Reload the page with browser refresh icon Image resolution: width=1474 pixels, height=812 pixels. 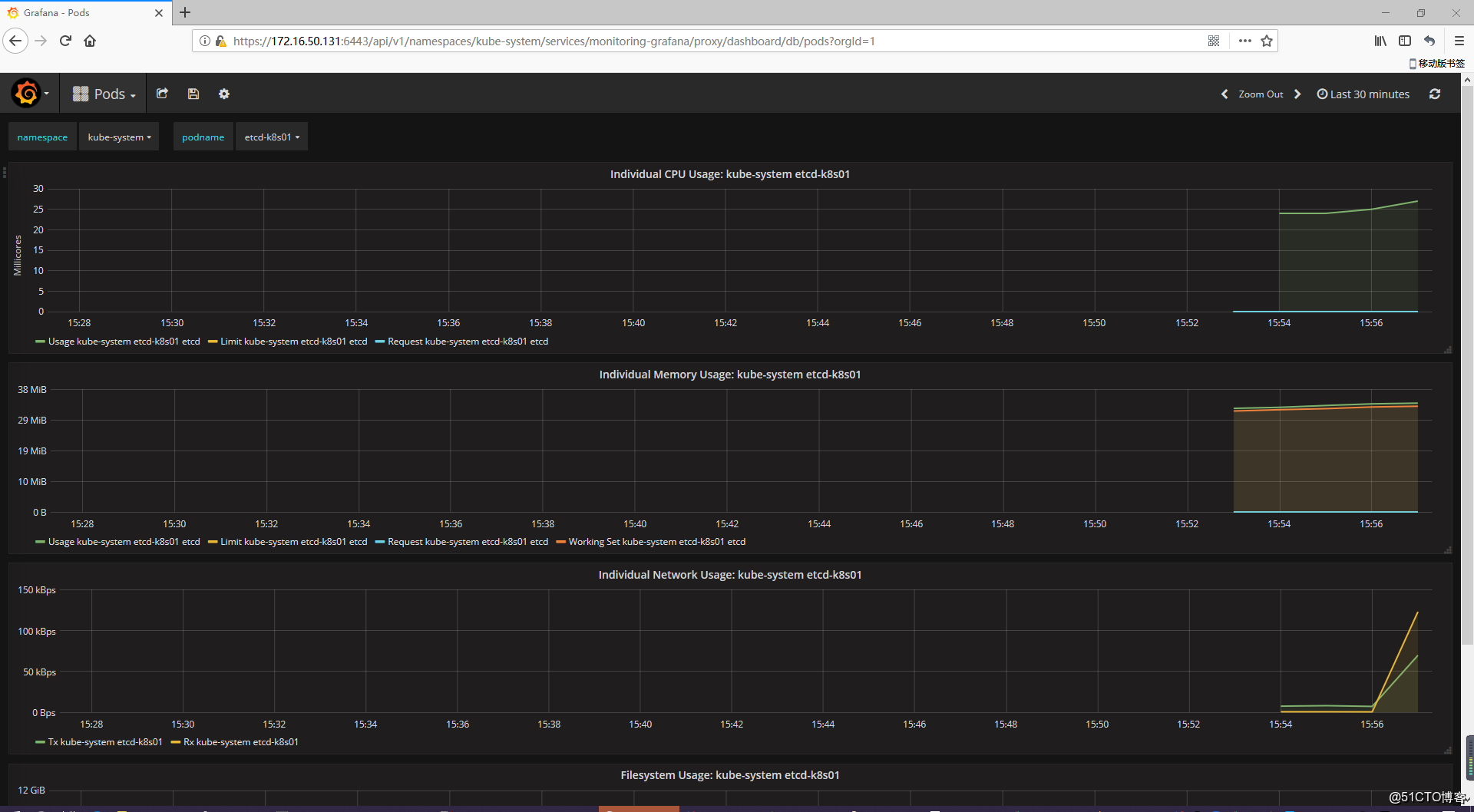click(x=65, y=41)
